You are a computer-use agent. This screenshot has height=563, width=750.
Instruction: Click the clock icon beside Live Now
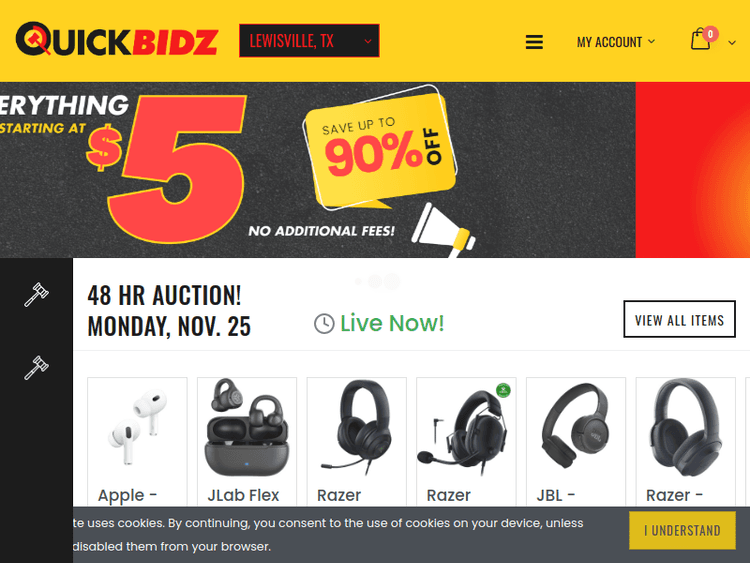tap(324, 324)
